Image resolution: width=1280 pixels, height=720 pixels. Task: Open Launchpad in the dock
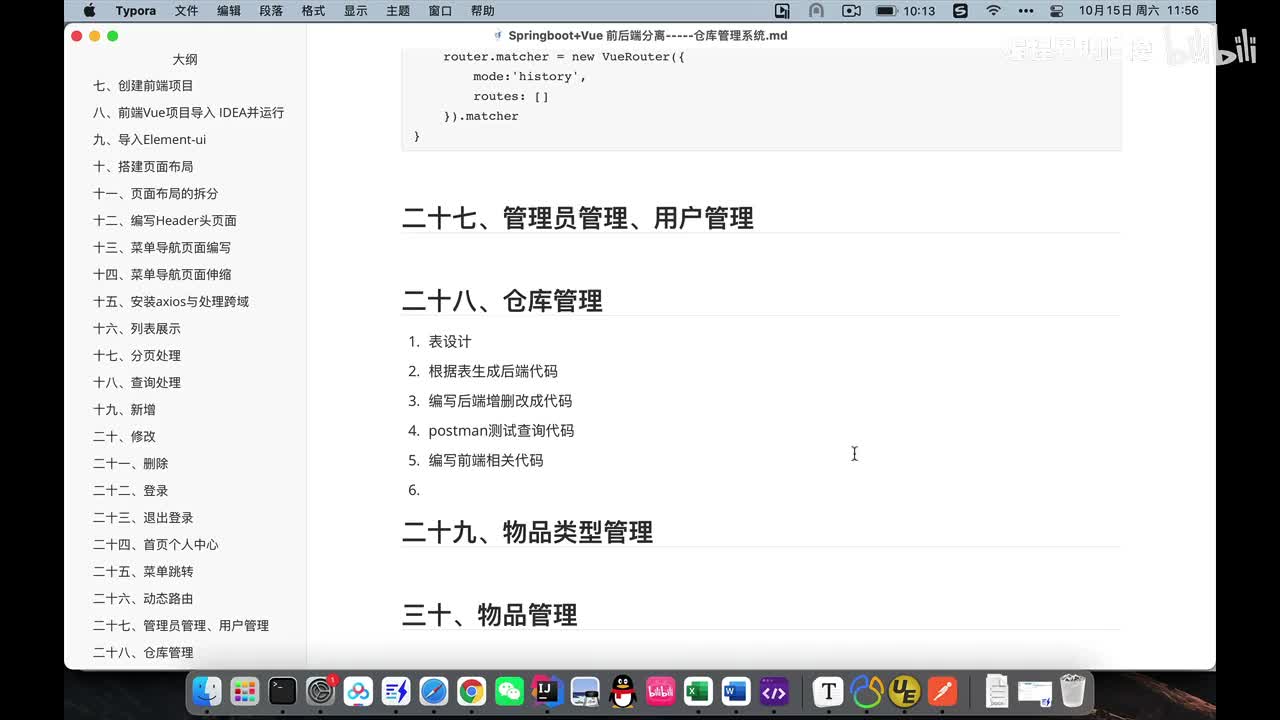pos(245,691)
